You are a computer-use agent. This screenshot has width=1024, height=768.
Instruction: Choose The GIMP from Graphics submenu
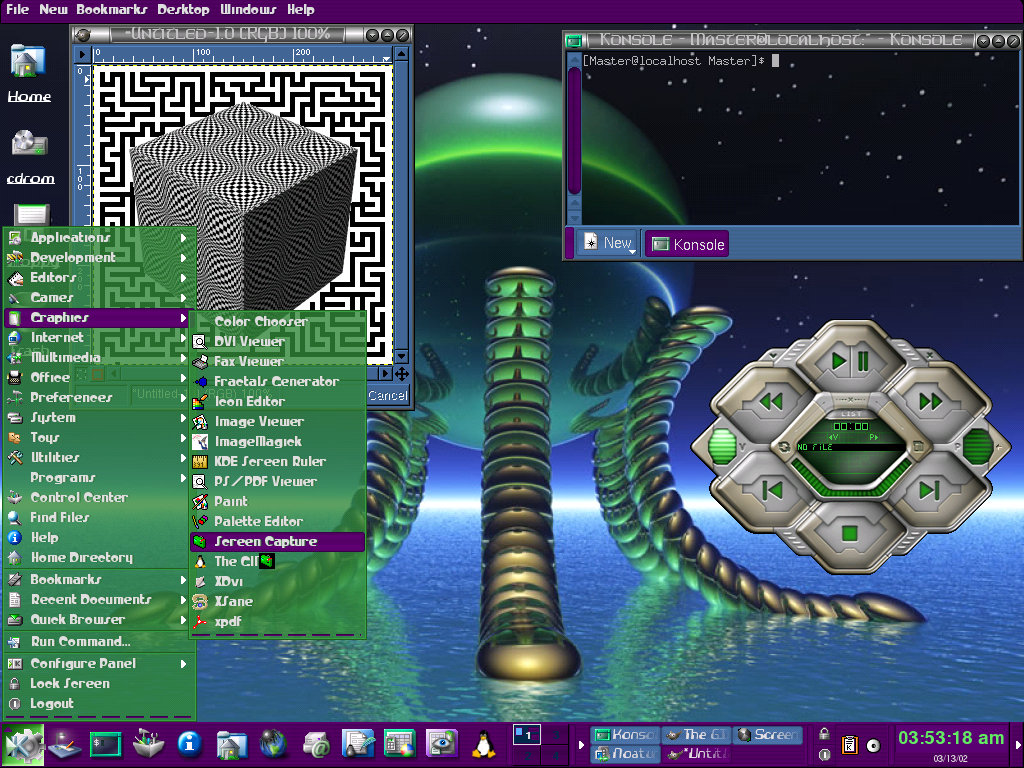coord(278,562)
